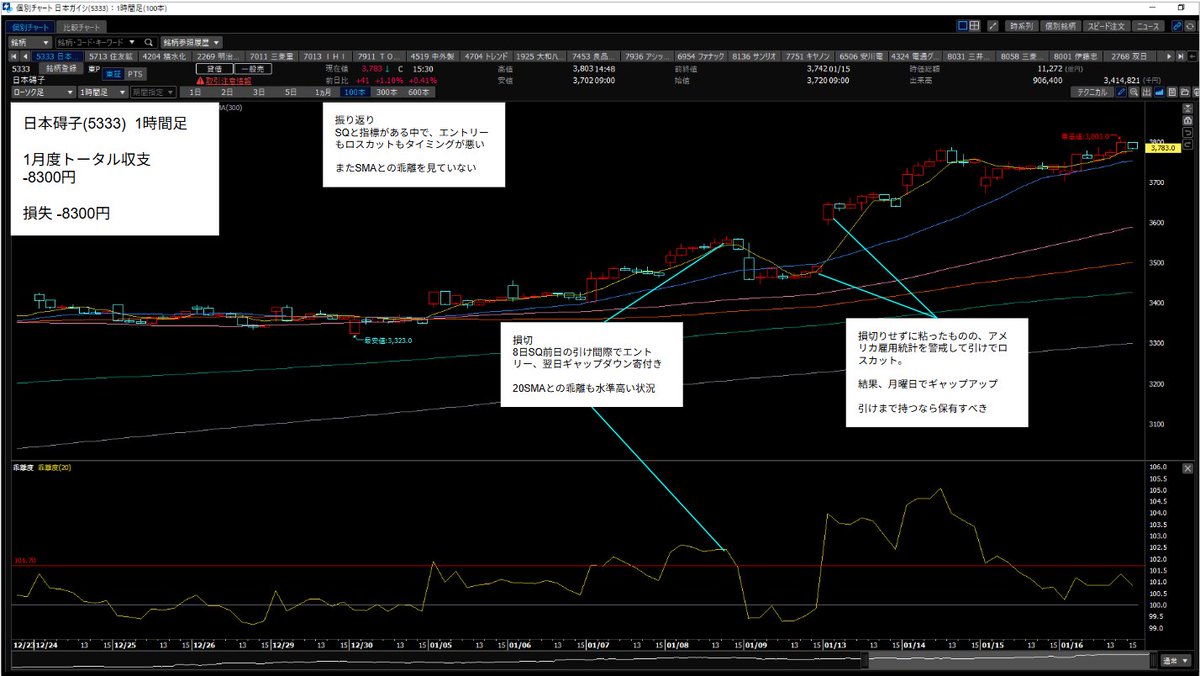1200x676 pixels.
Task: Open ローソク足 chart type dropdown
Action: coord(42,91)
